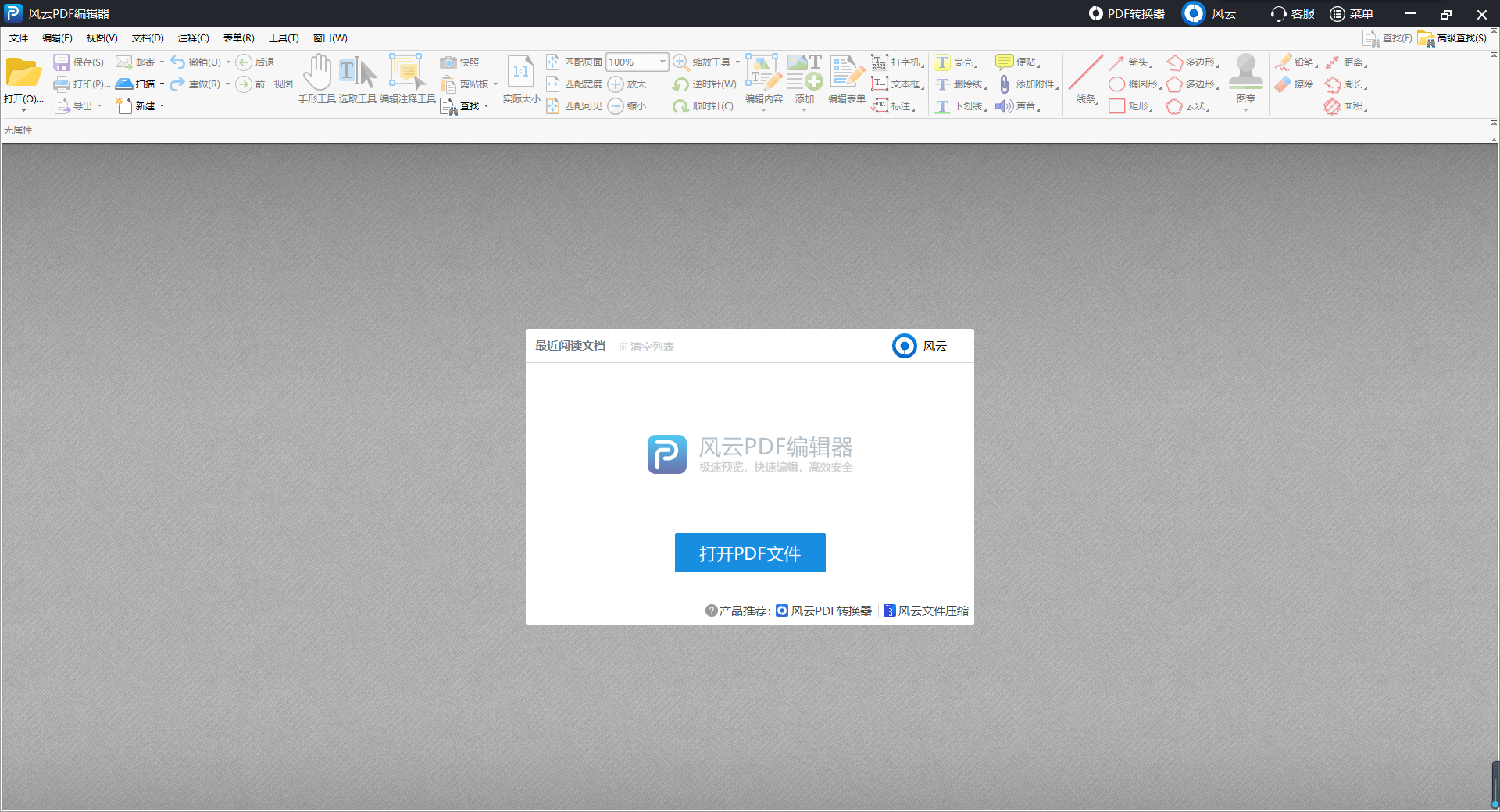Screen dimensions: 1500x812
Task: Select the 铅笔 pencil tool
Action: click(1296, 62)
